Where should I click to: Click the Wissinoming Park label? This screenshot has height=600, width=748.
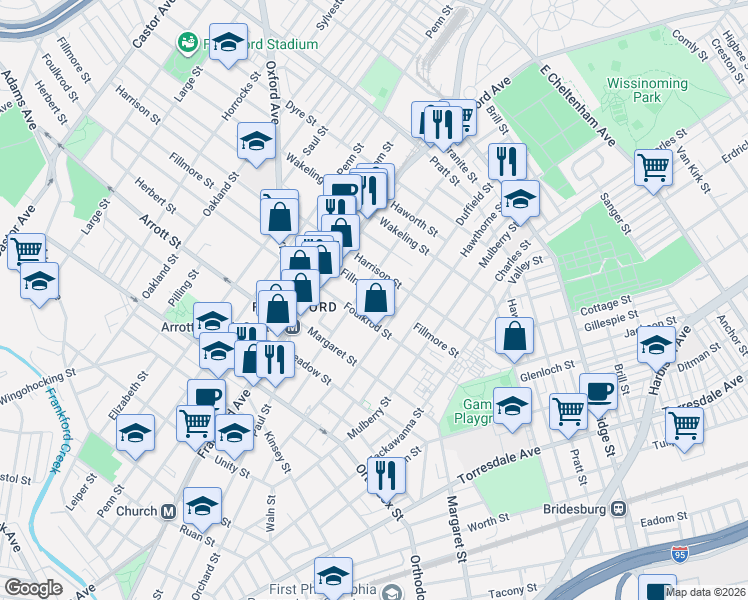(x=647, y=90)
